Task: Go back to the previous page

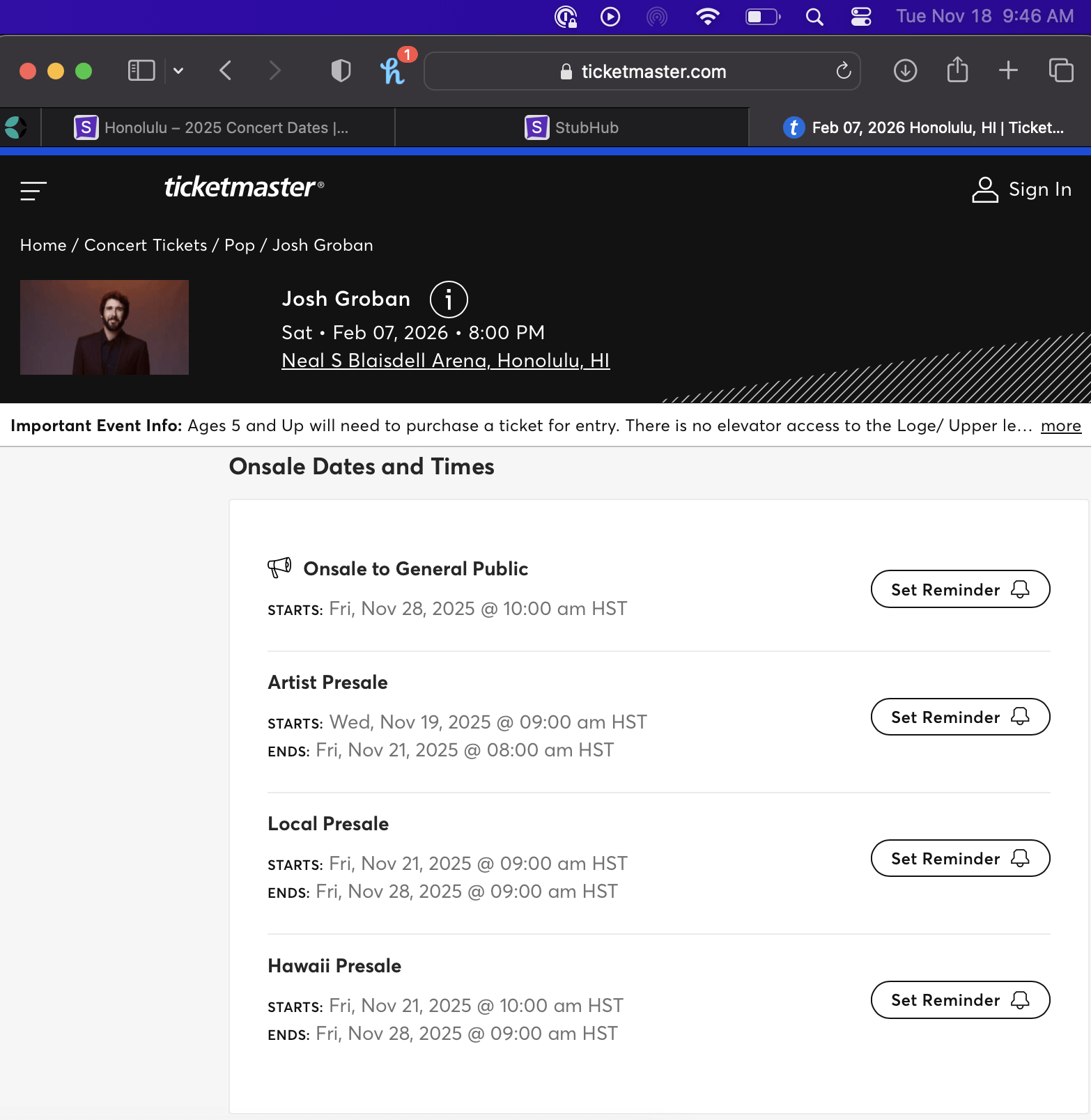Action: 225,70
